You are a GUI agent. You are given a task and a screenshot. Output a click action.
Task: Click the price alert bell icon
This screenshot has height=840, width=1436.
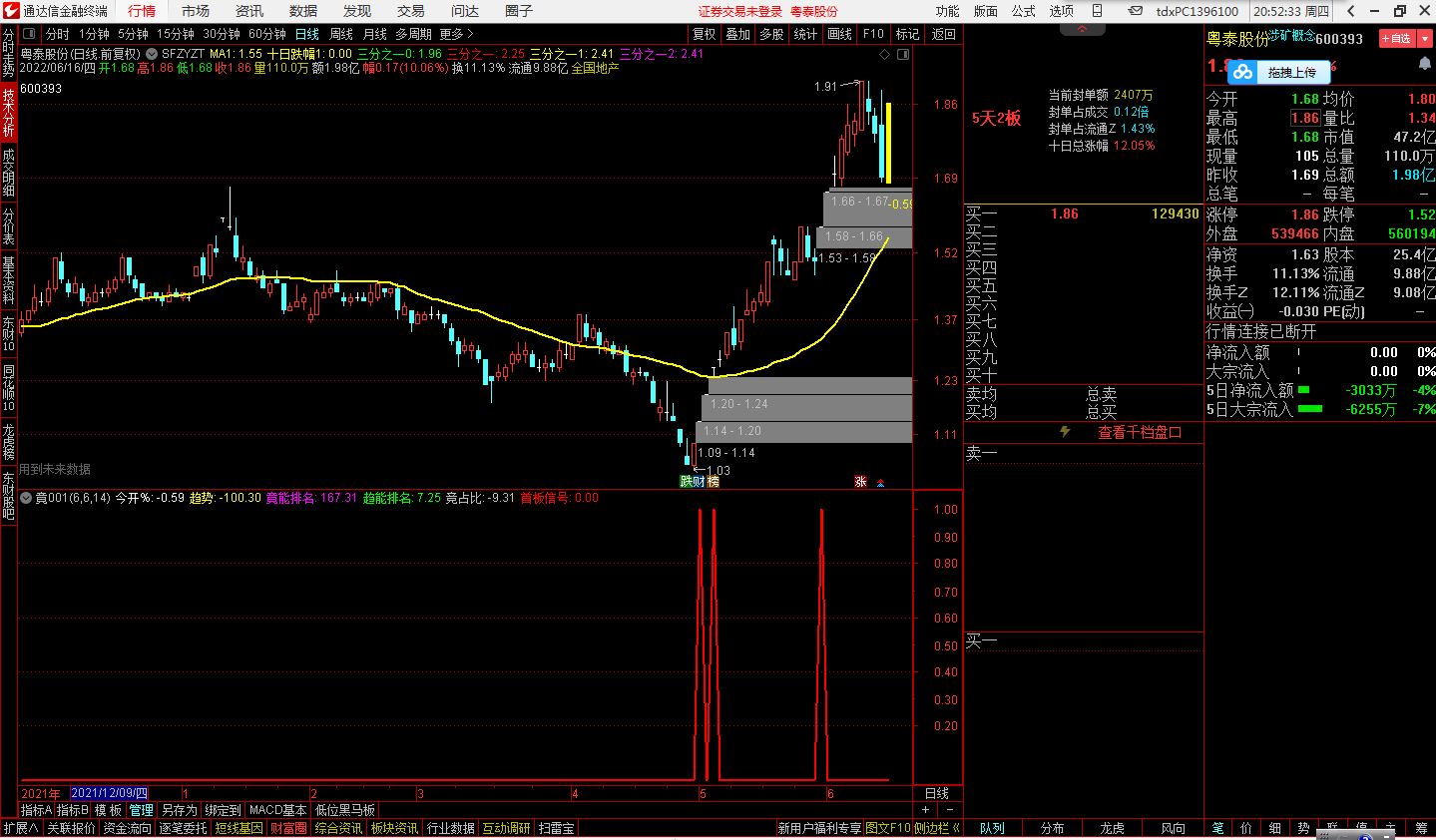pos(1424,64)
